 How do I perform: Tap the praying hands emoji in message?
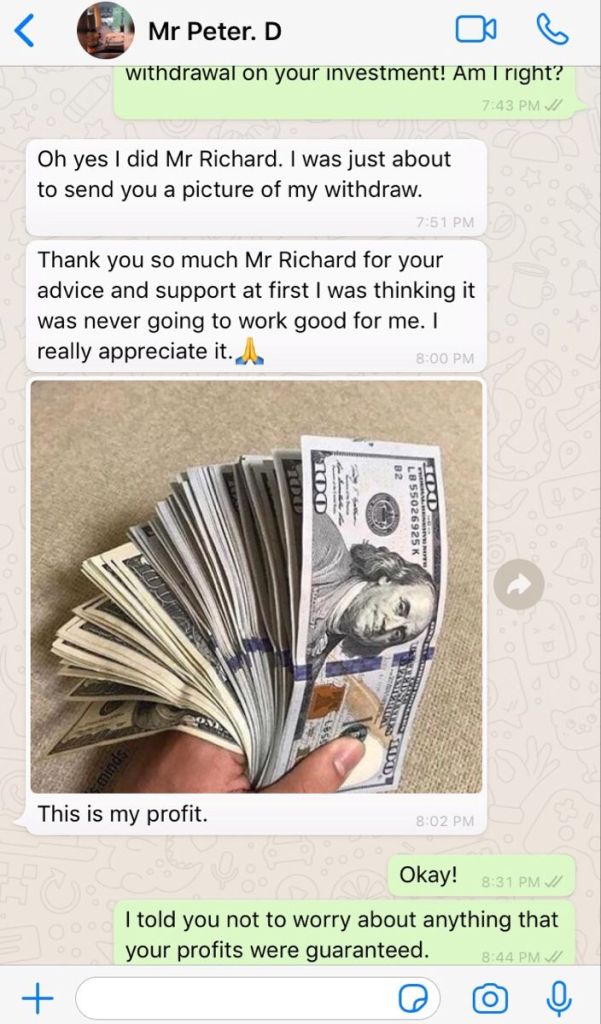click(x=249, y=351)
